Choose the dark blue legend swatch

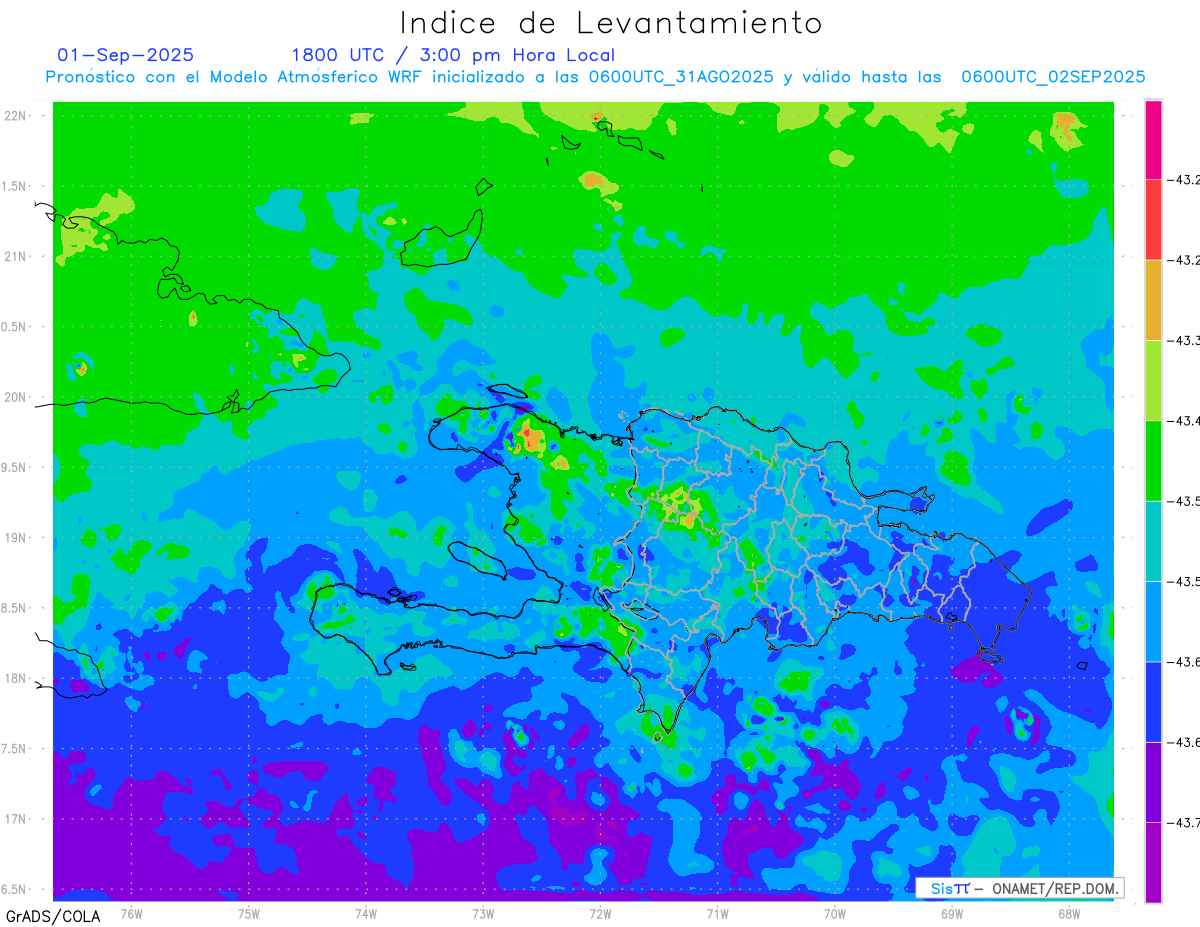click(x=1153, y=701)
